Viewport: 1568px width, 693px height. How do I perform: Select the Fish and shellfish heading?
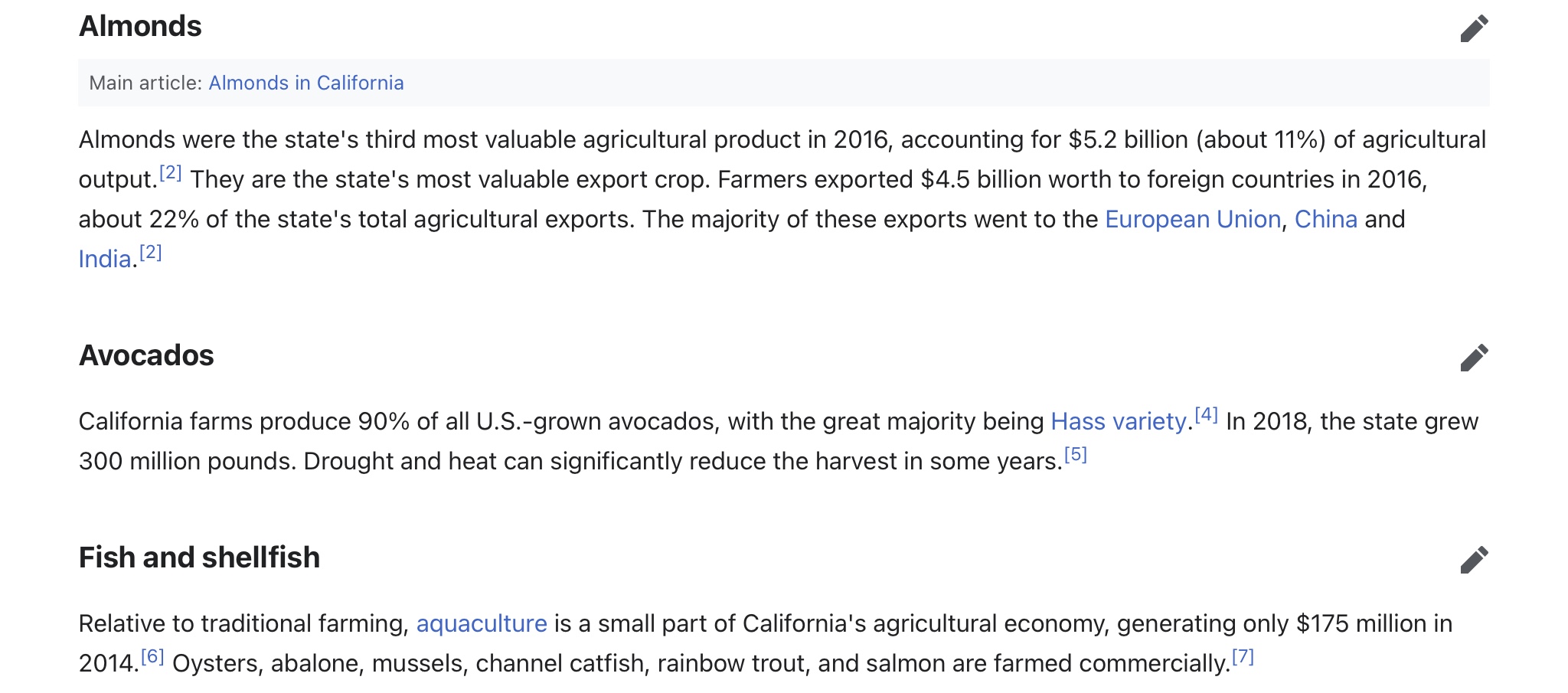(199, 558)
